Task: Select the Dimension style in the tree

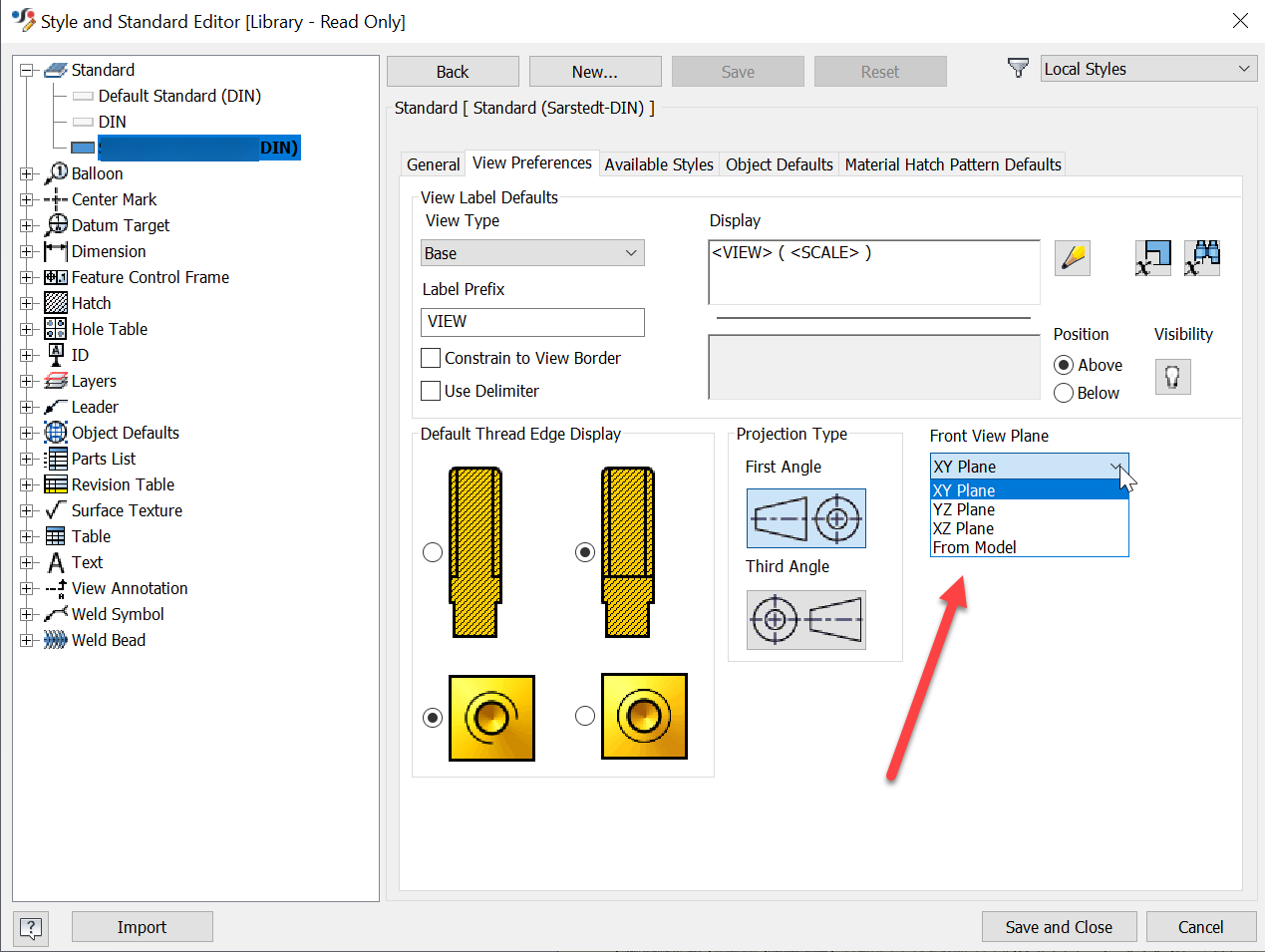Action: pos(108,251)
